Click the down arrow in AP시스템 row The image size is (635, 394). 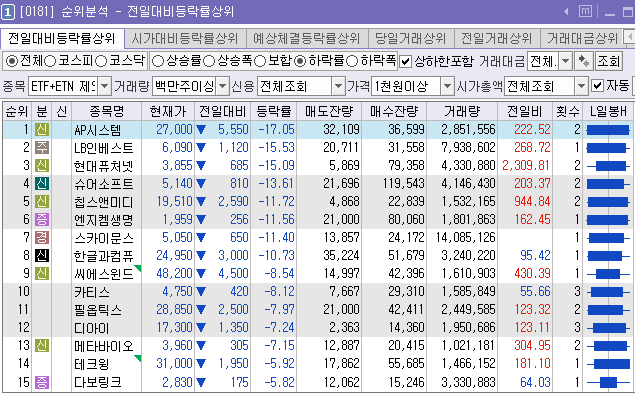tap(201, 130)
